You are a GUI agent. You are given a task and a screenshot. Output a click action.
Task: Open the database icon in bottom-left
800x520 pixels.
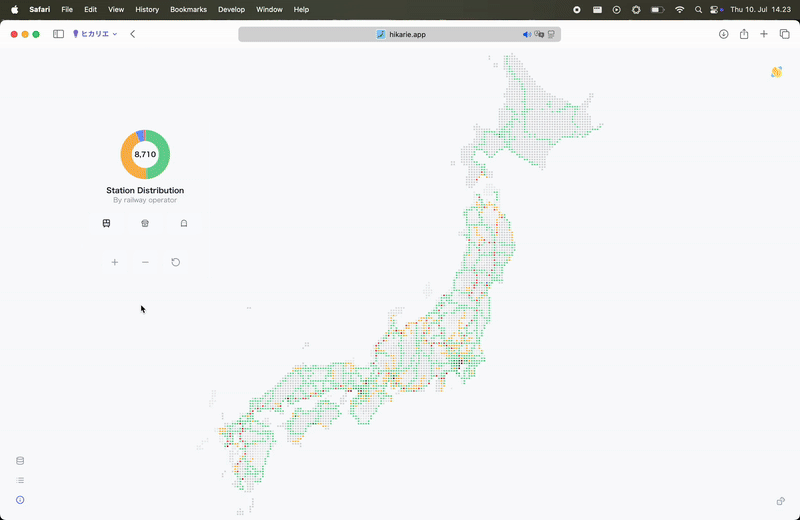click(20, 461)
